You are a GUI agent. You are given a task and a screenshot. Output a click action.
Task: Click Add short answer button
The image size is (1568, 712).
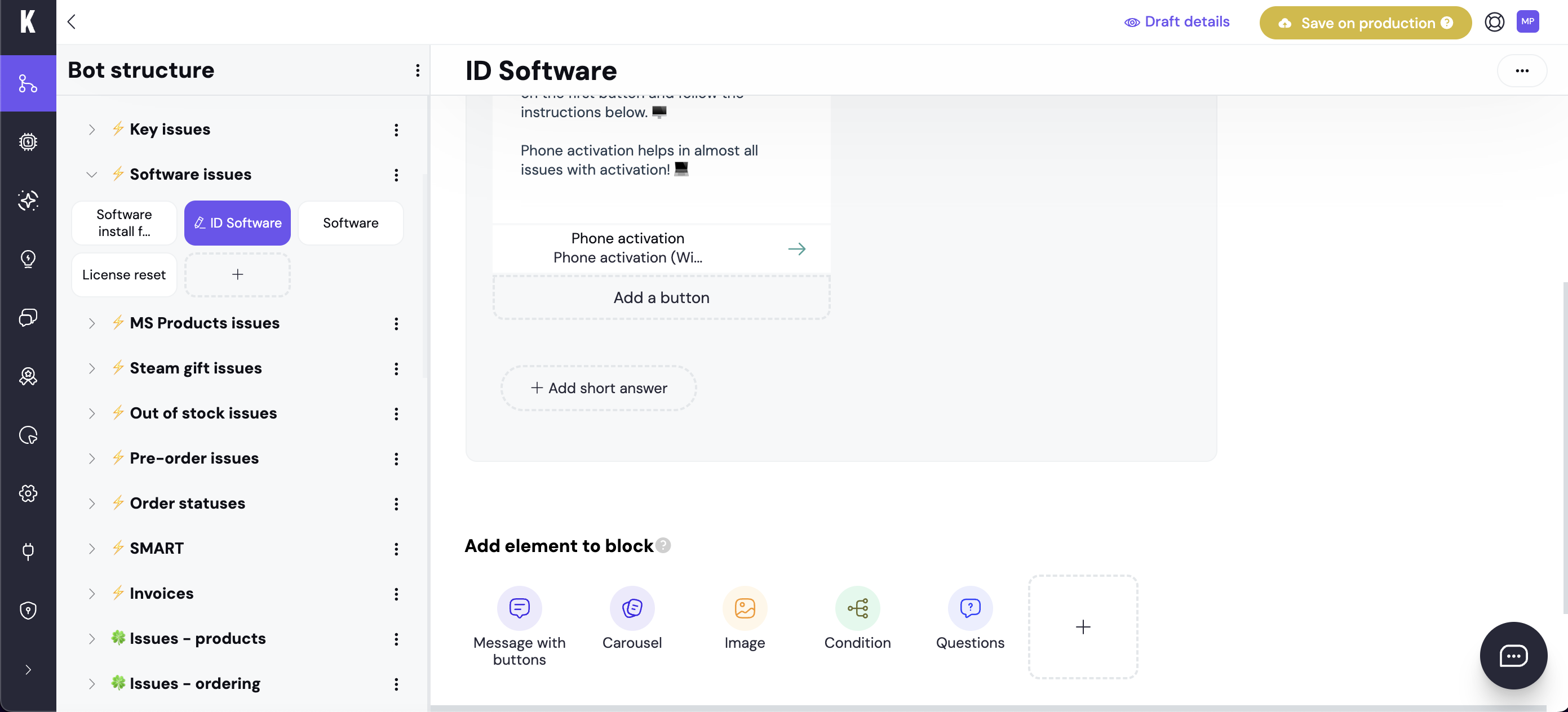[x=599, y=388]
